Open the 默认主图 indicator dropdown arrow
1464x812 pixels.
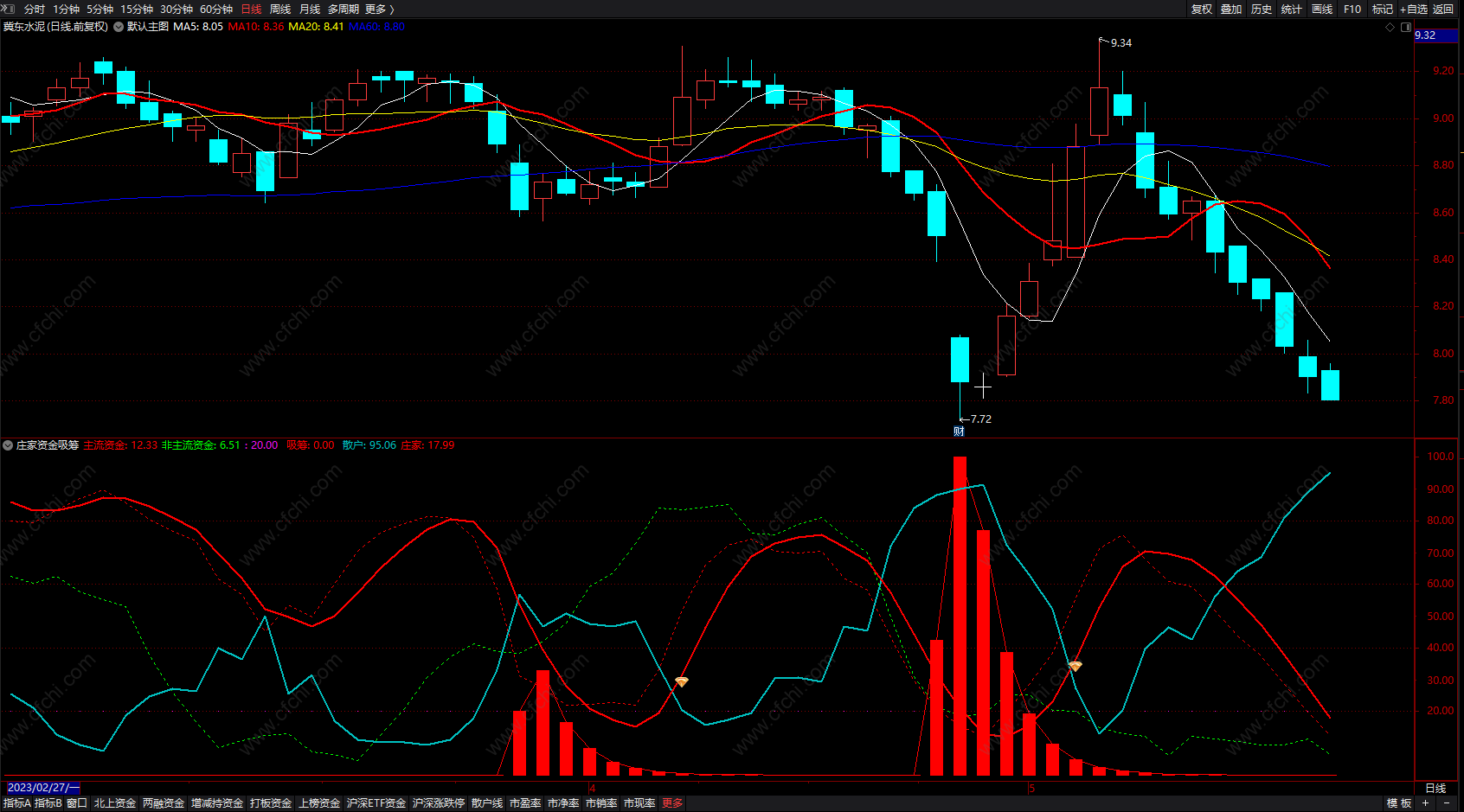(119, 27)
